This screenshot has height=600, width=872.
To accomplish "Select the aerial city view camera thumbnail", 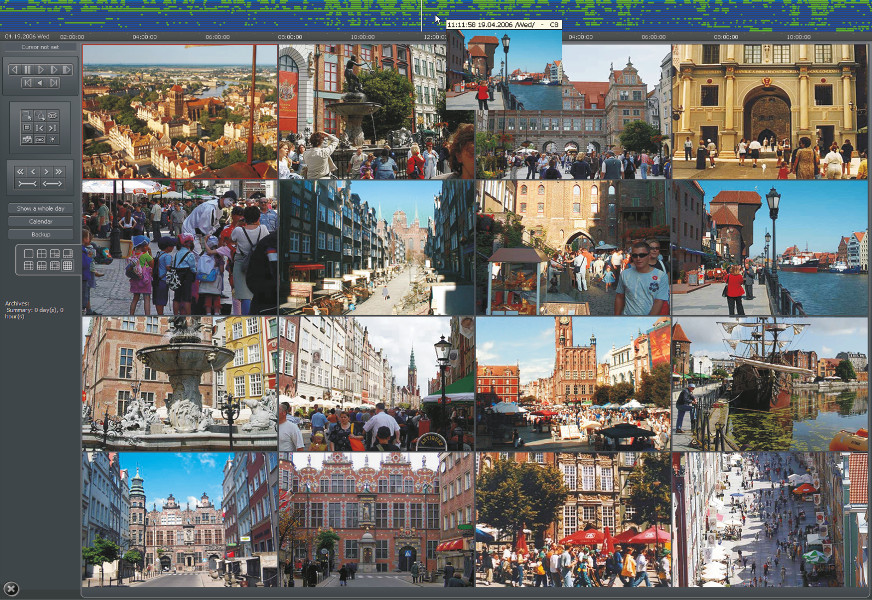I will click(x=180, y=111).
